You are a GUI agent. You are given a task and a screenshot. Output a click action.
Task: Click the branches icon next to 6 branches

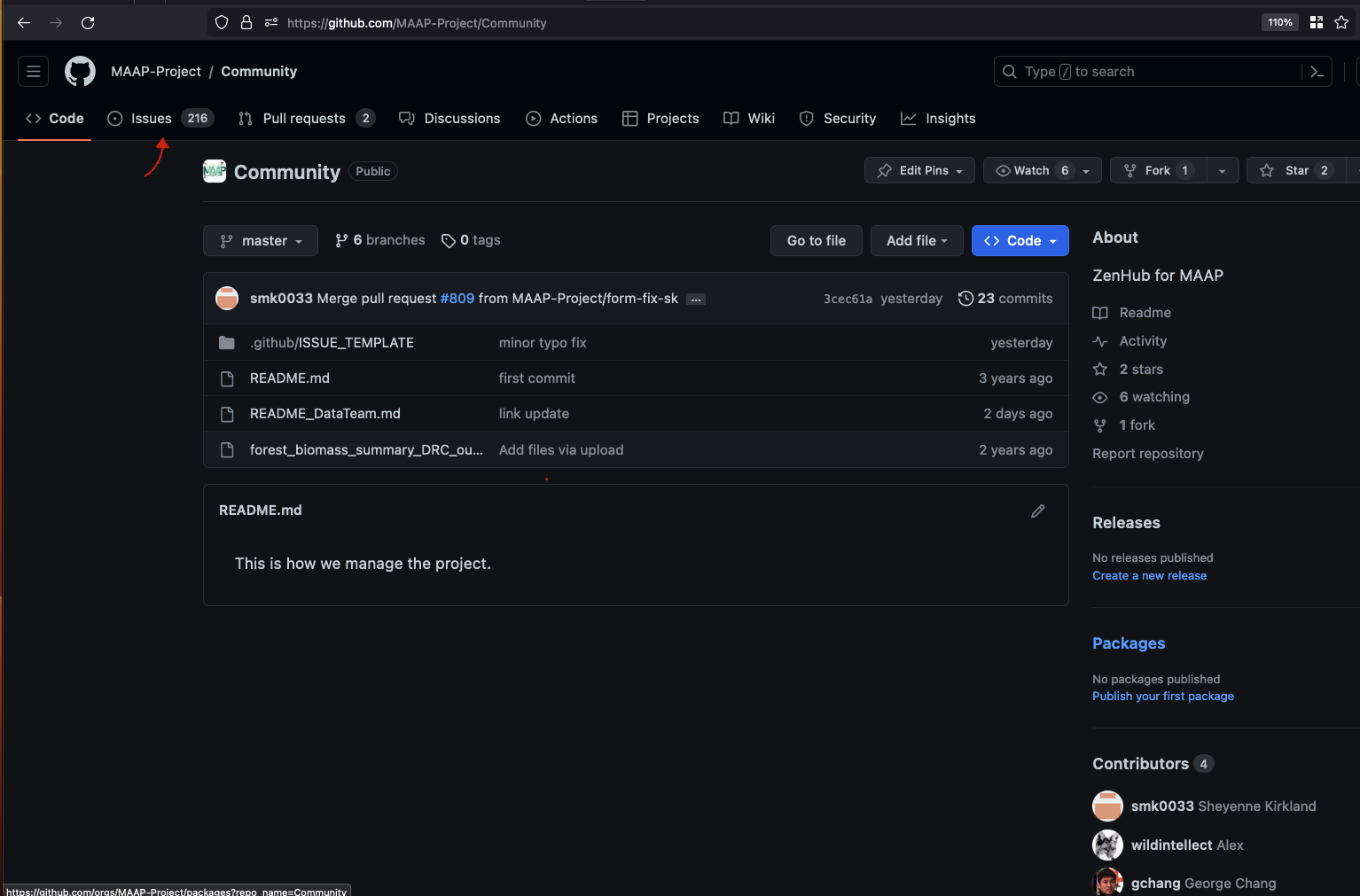(341, 241)
